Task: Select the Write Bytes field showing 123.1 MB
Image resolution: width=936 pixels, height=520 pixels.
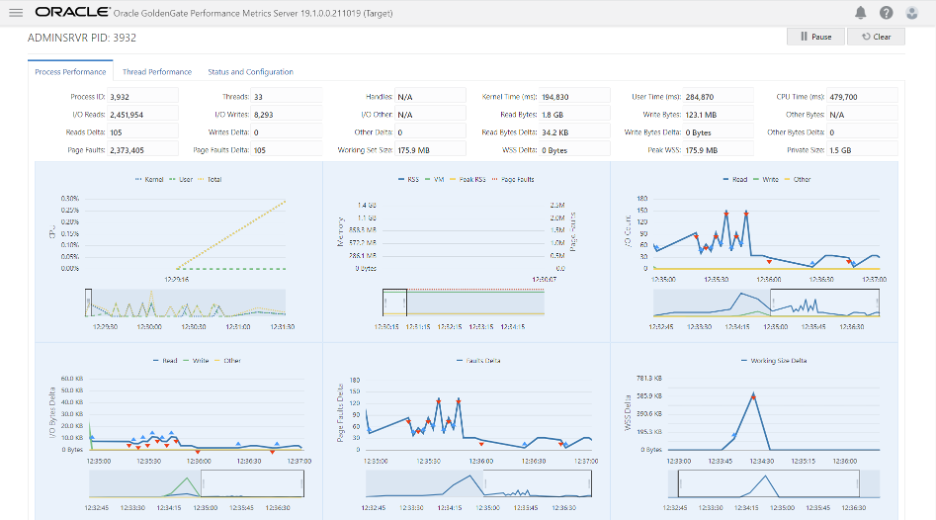Action: click(718, 114)
